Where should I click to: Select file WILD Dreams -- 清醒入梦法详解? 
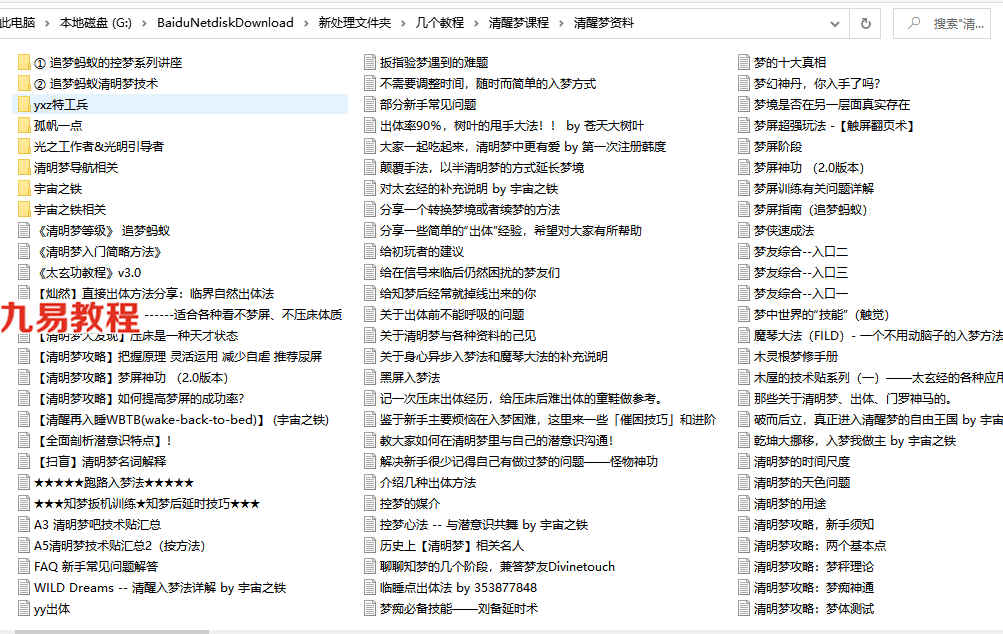coord(160,588)
